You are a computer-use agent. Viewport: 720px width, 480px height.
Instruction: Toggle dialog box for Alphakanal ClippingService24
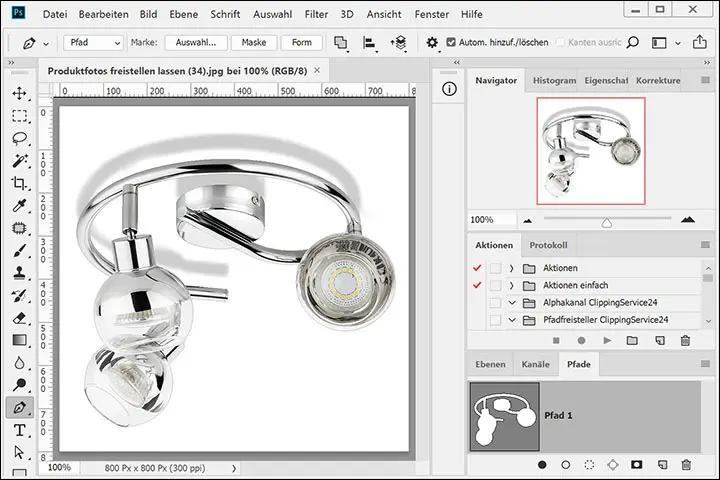495,302
